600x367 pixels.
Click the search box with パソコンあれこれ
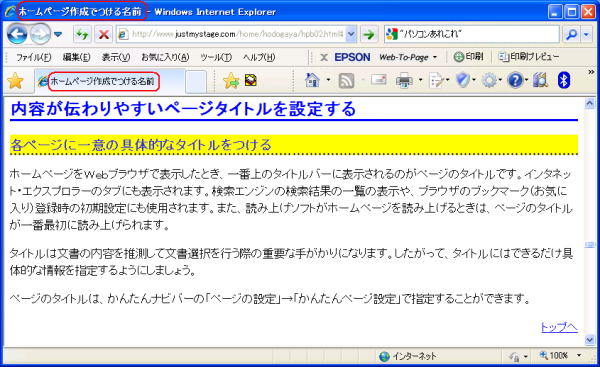tap(471, 34)
